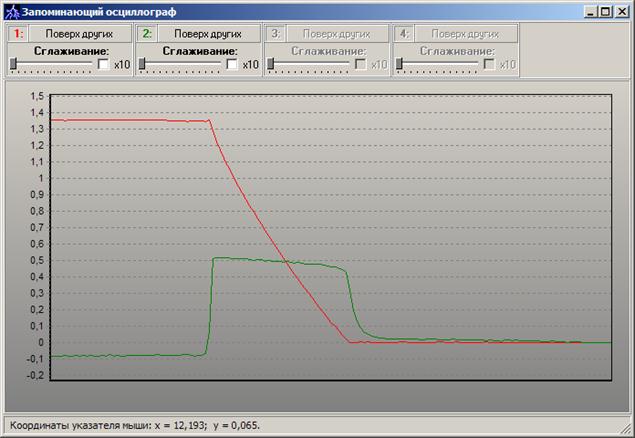The width and height of the screenshot is (635, 438).
Task: Click channel 1 smoothing slider thumb
Action: point(13,63)
